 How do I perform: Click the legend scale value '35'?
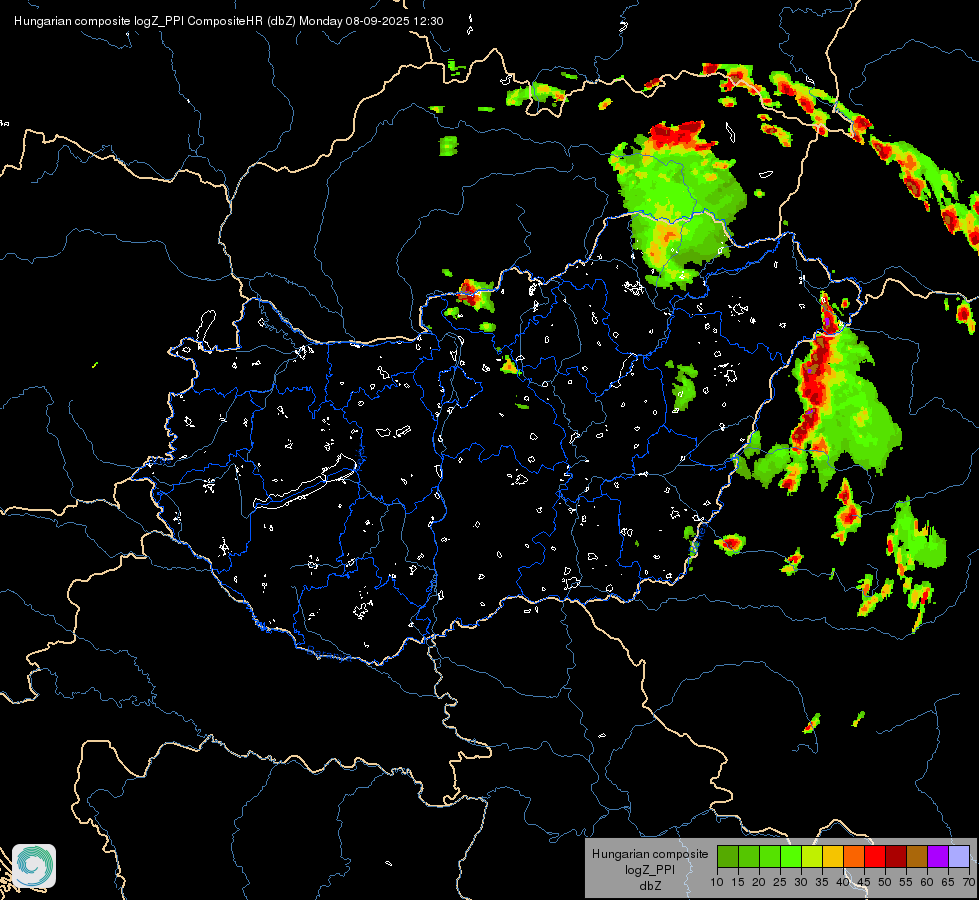822,882
